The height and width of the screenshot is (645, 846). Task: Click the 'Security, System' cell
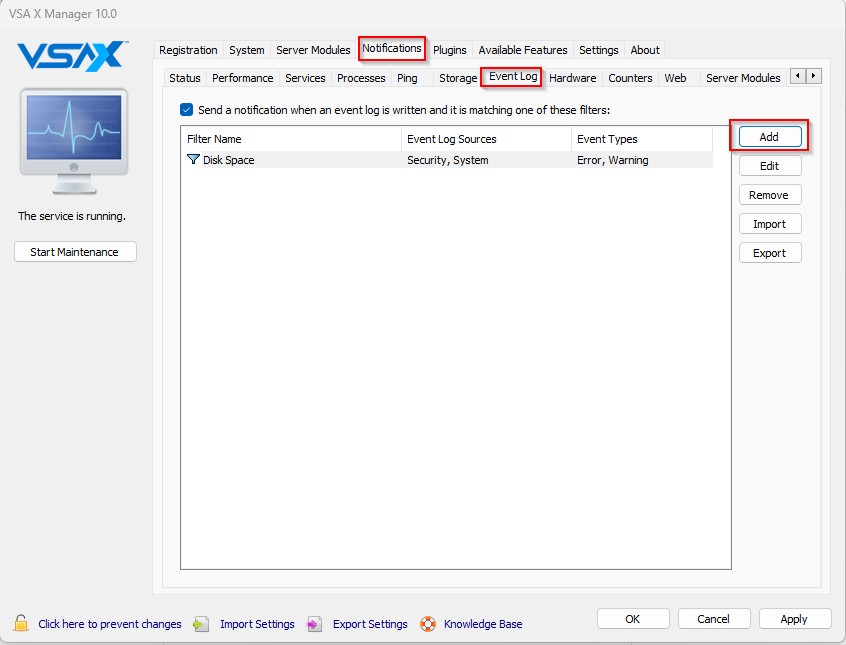[x=447, y=160]
